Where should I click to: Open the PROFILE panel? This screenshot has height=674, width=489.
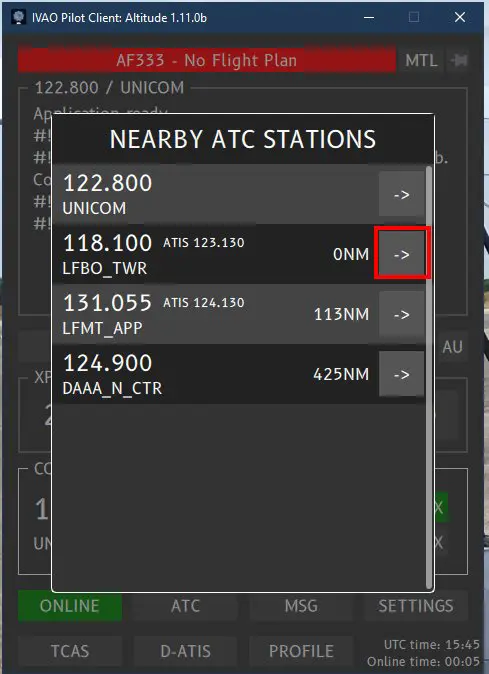301,651
